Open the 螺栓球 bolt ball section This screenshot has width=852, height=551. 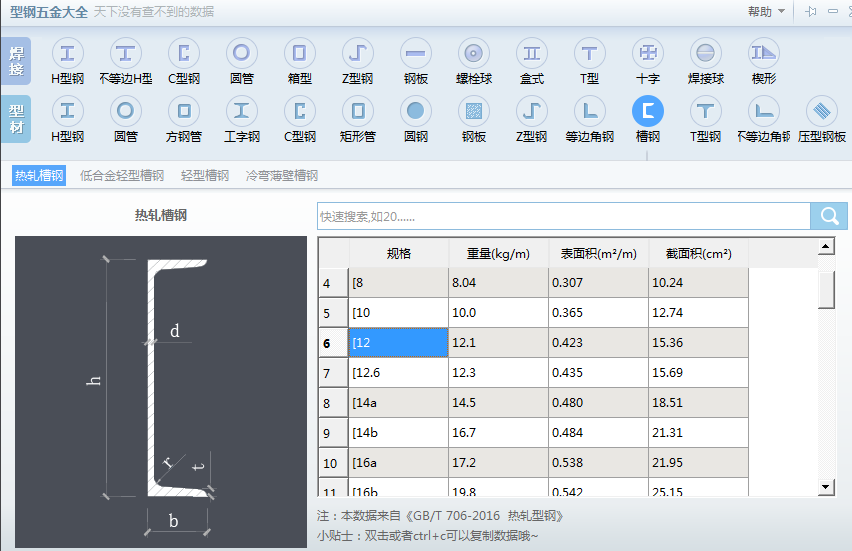(x=474, y=53)
